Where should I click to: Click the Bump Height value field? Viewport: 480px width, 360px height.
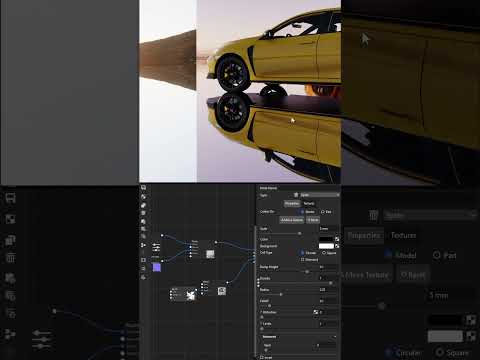coord(328,267)
